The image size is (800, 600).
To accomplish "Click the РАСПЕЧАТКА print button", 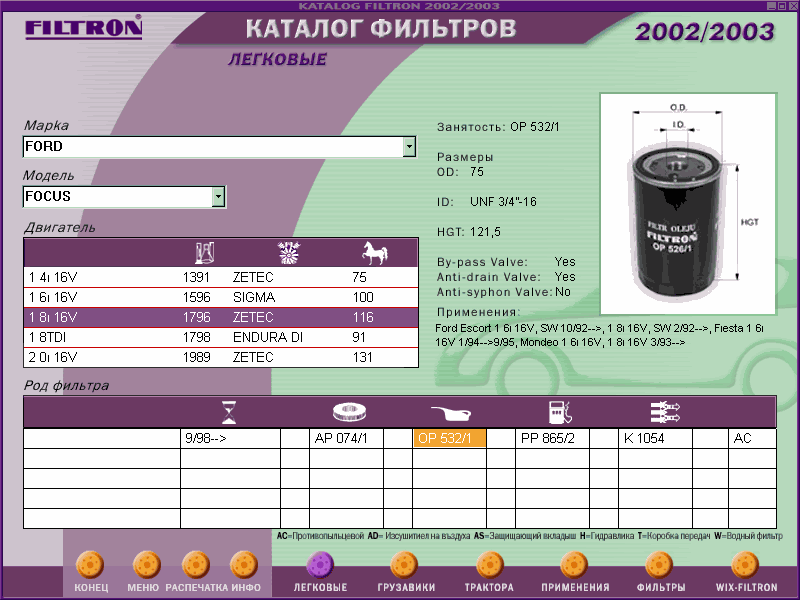I will point(196,565).
